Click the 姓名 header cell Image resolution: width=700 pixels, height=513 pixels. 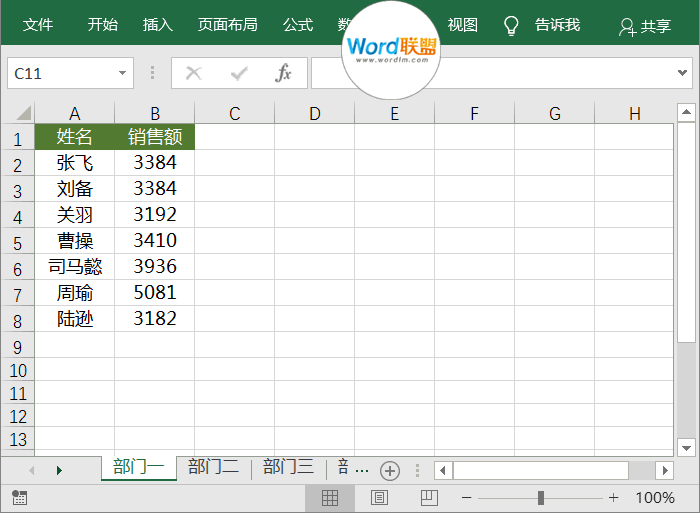(75, 137)
